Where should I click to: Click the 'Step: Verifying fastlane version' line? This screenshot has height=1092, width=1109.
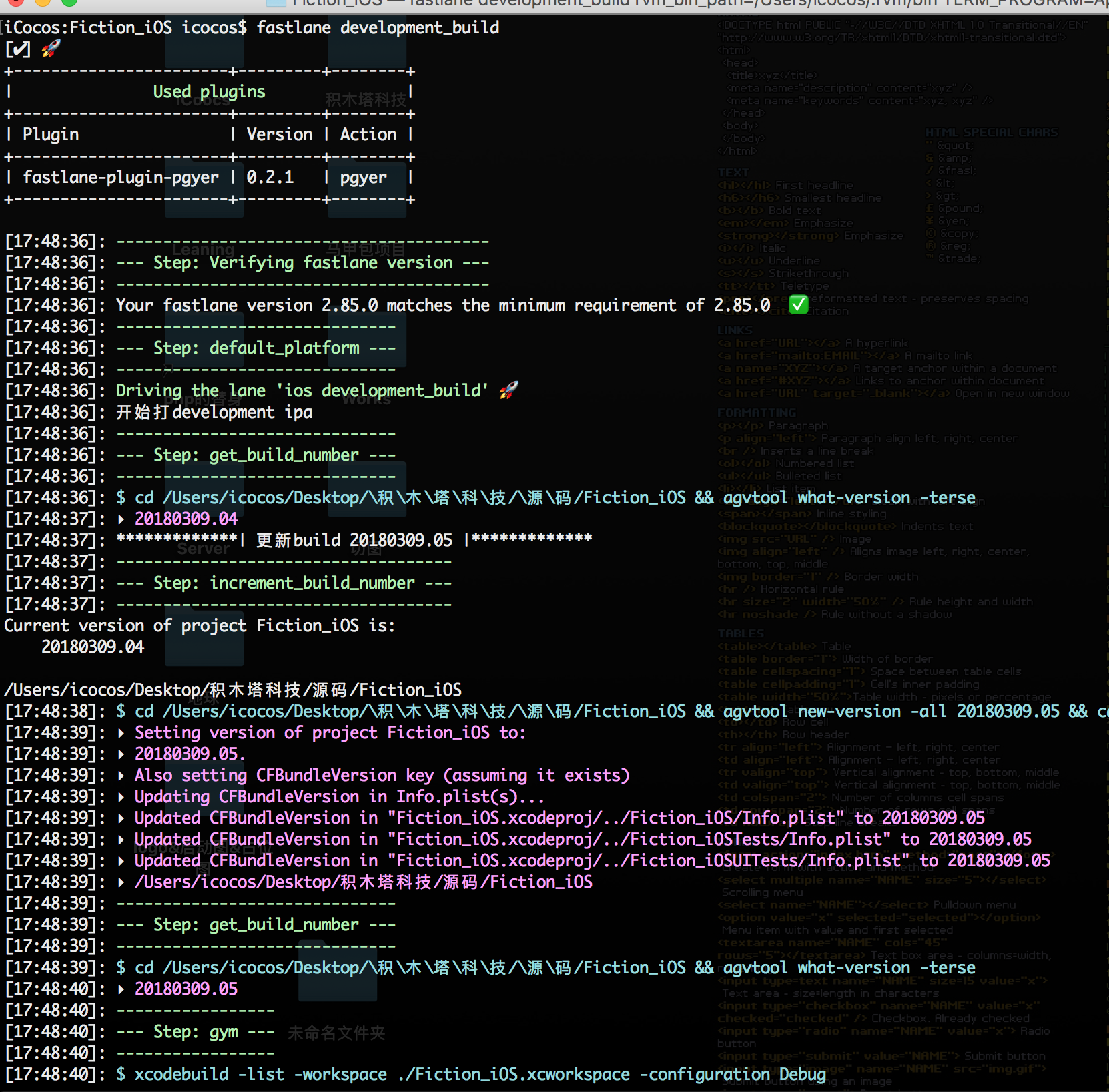303,263
